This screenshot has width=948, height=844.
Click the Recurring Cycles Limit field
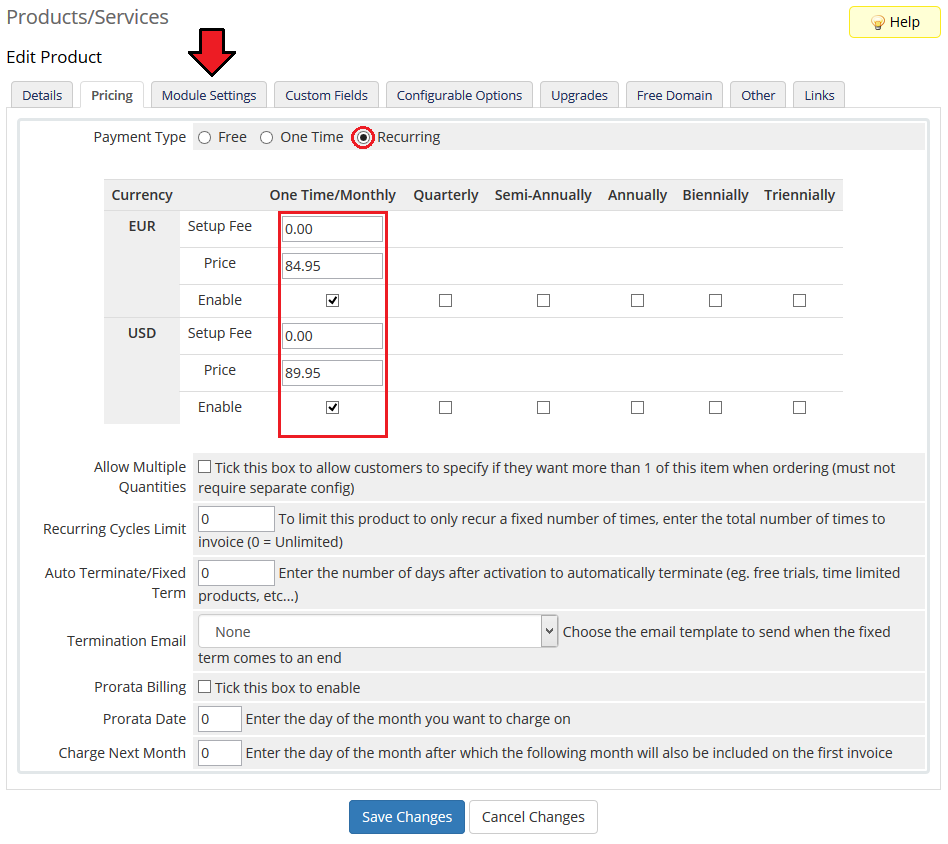[x=236, y=519]
